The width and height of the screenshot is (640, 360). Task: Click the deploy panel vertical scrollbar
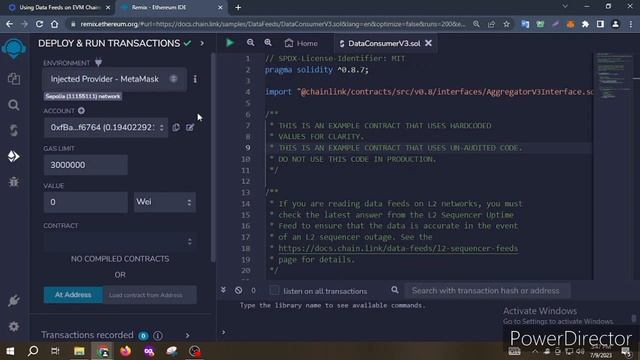coord(213,157)
